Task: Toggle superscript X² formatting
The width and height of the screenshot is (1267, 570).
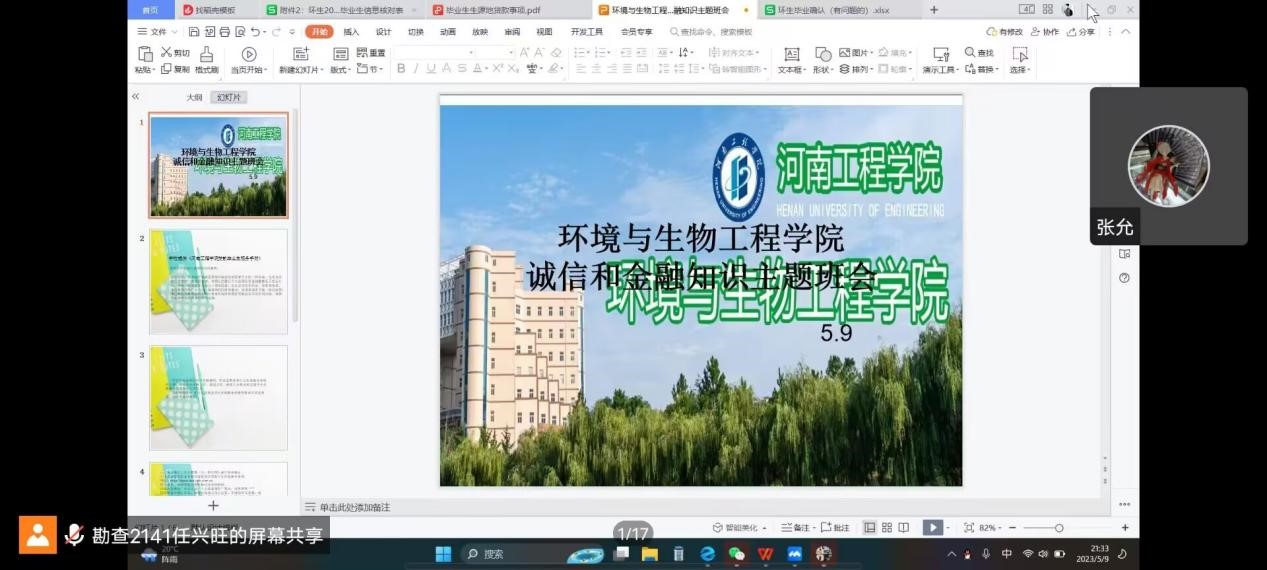Action: coord(497,68)
